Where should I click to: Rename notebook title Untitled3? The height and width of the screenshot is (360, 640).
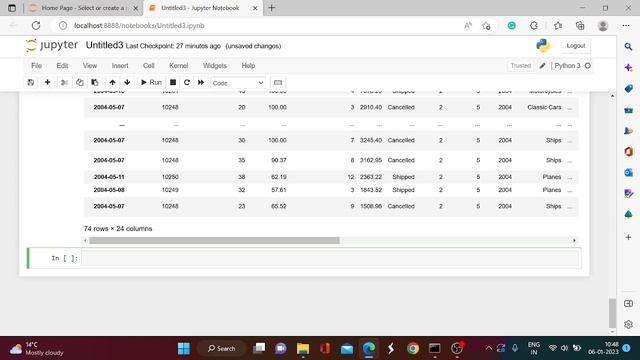104,45
